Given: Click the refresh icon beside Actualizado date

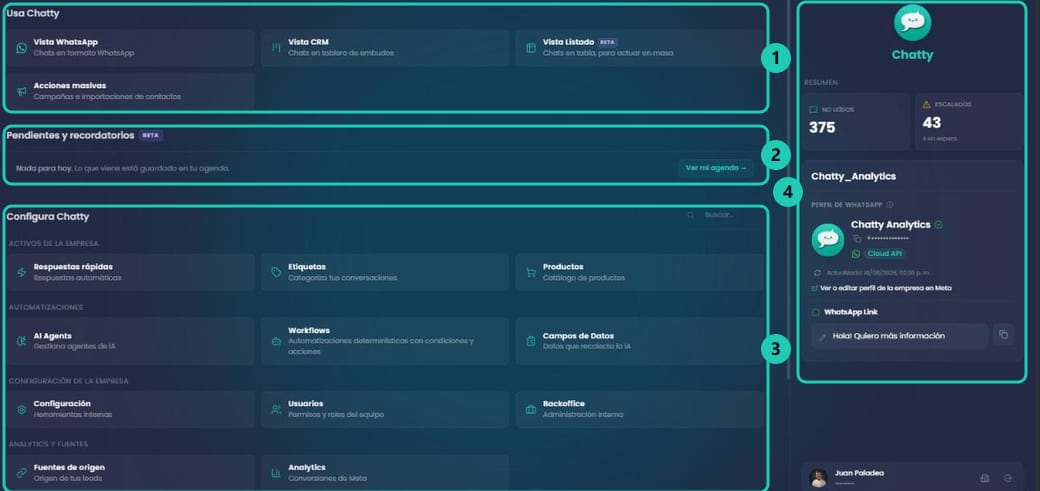Looking at the screenshot, I should 817,273.
